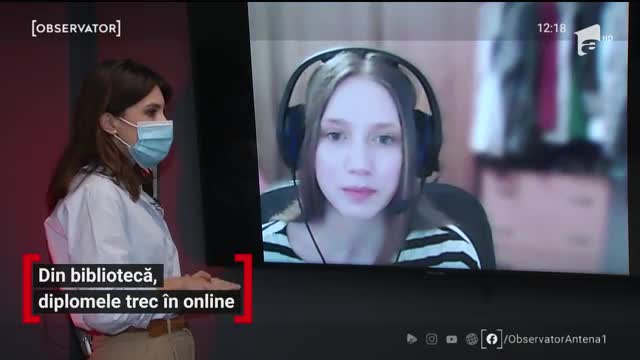Click the /ObservatorAntena1 text
This screenshot has height=360, width=640.
pos(555,339)
